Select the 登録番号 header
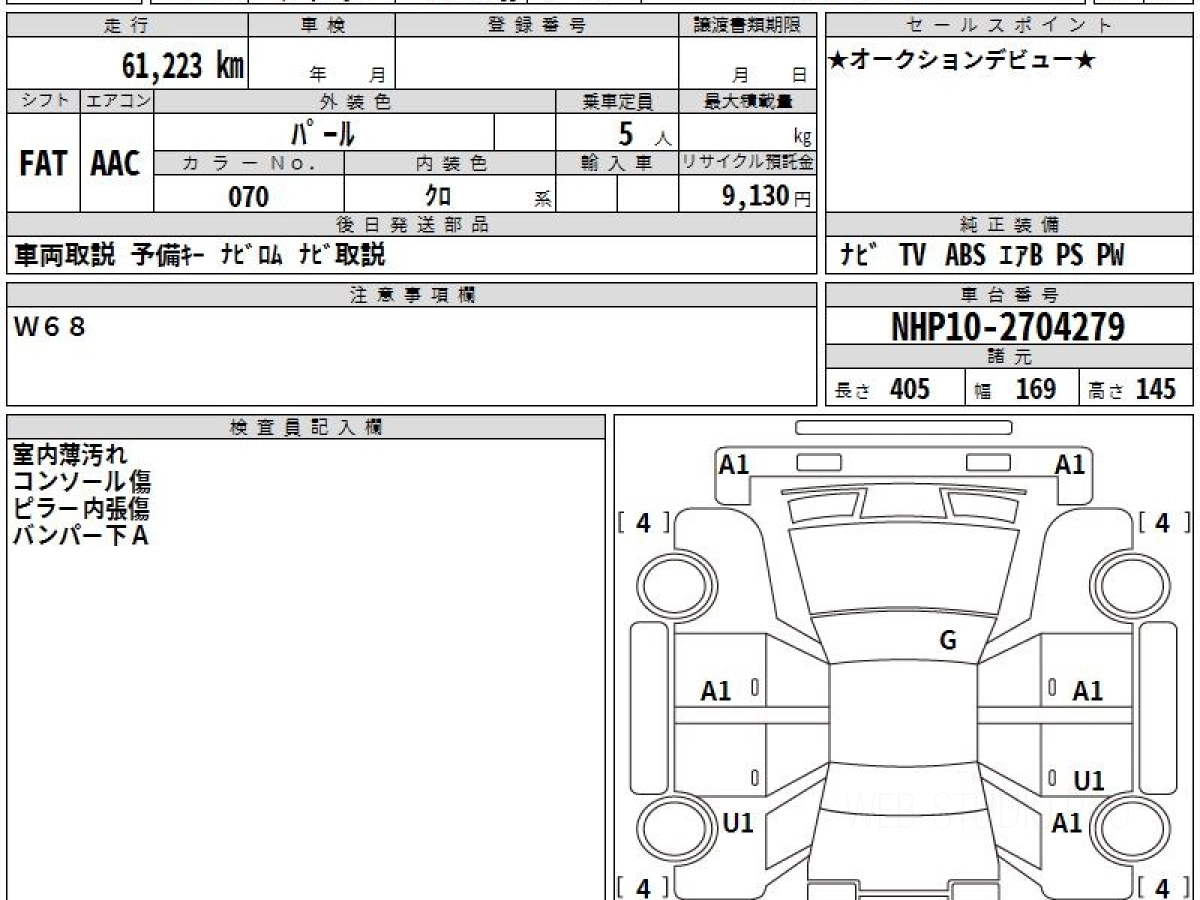The image size is (1200, 900). click(x=537, y=26)
